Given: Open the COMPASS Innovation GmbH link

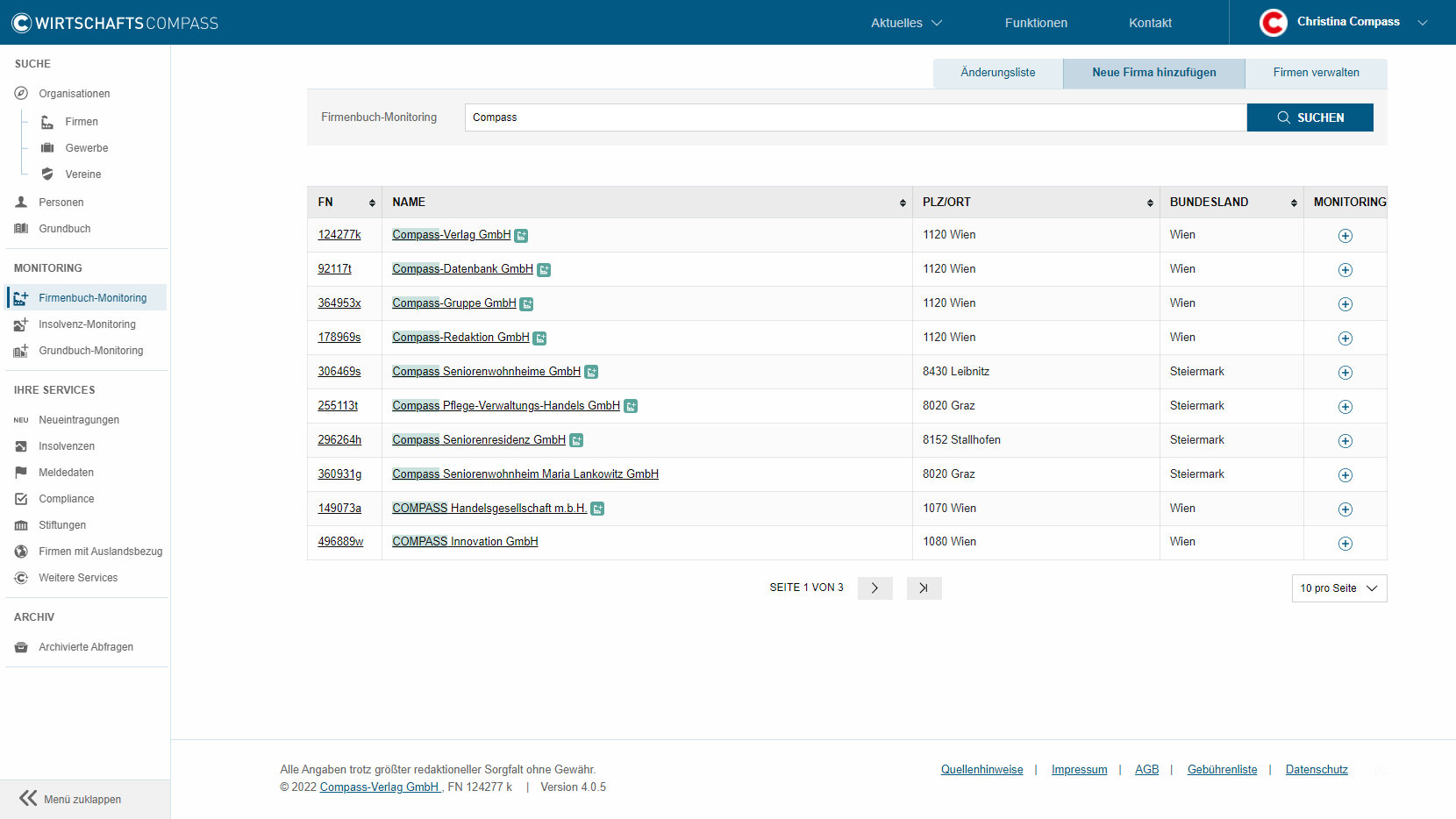Looking at the screenshot, I should point(465,542).
